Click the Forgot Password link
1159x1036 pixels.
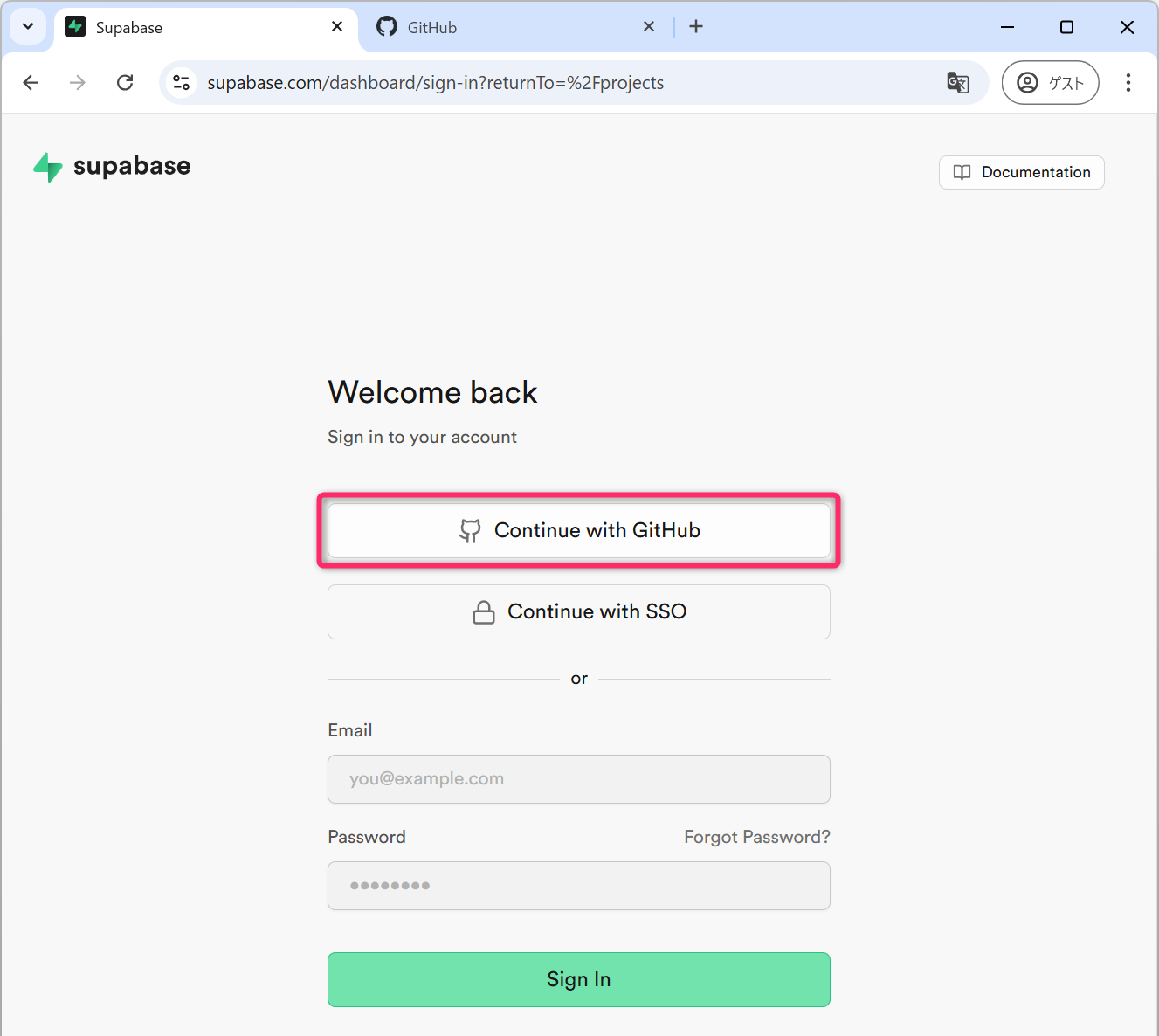tap(756, 837)
